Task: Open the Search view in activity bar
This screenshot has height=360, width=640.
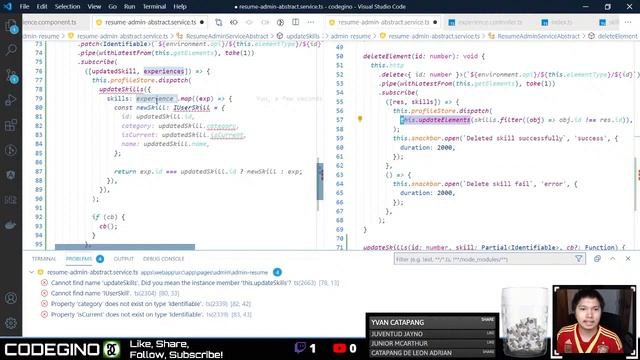Action: tap(11, 50)
